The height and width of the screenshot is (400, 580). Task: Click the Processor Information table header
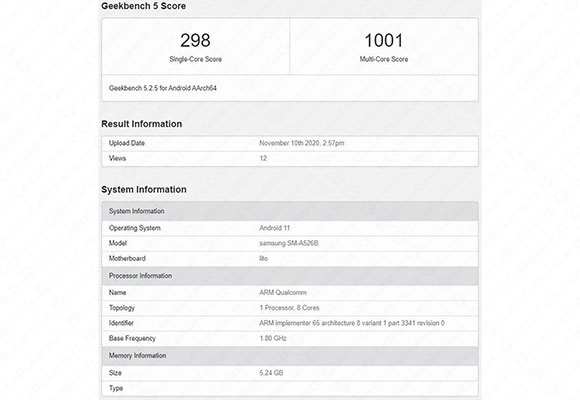point(290,276)
